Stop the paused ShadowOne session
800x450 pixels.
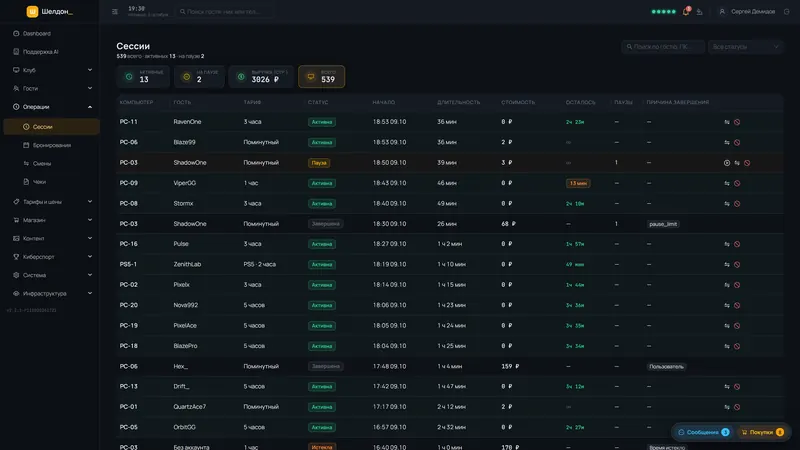747,163
